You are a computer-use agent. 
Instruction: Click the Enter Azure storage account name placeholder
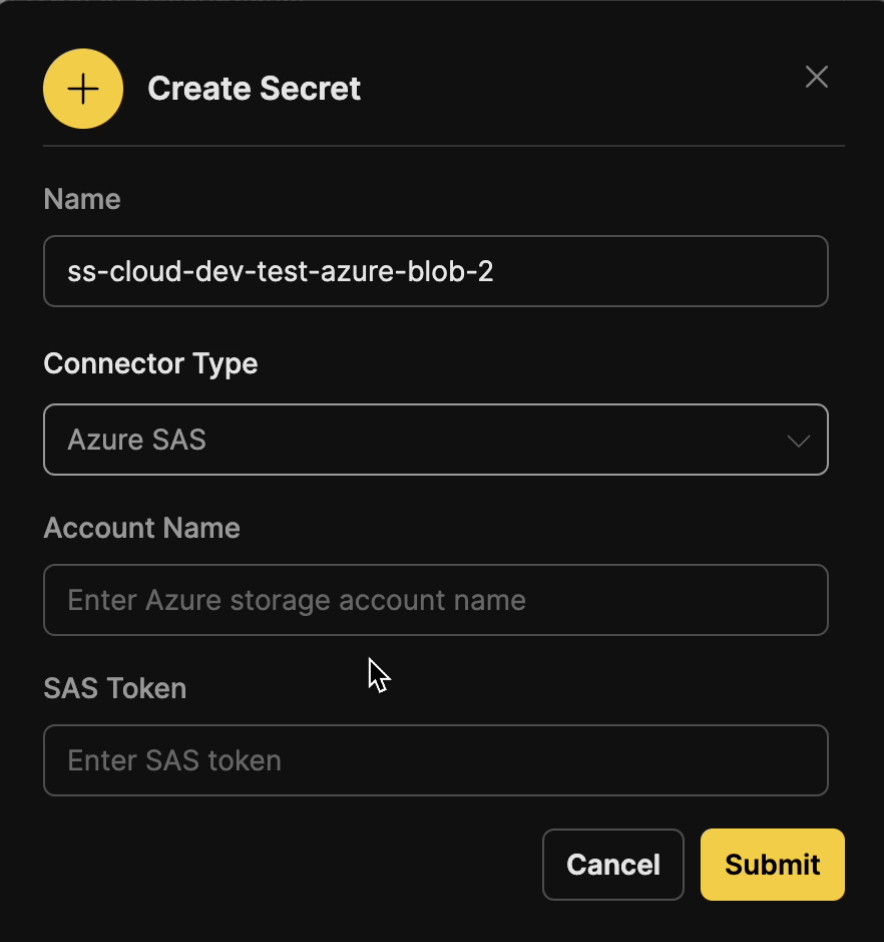coord(296,600)
